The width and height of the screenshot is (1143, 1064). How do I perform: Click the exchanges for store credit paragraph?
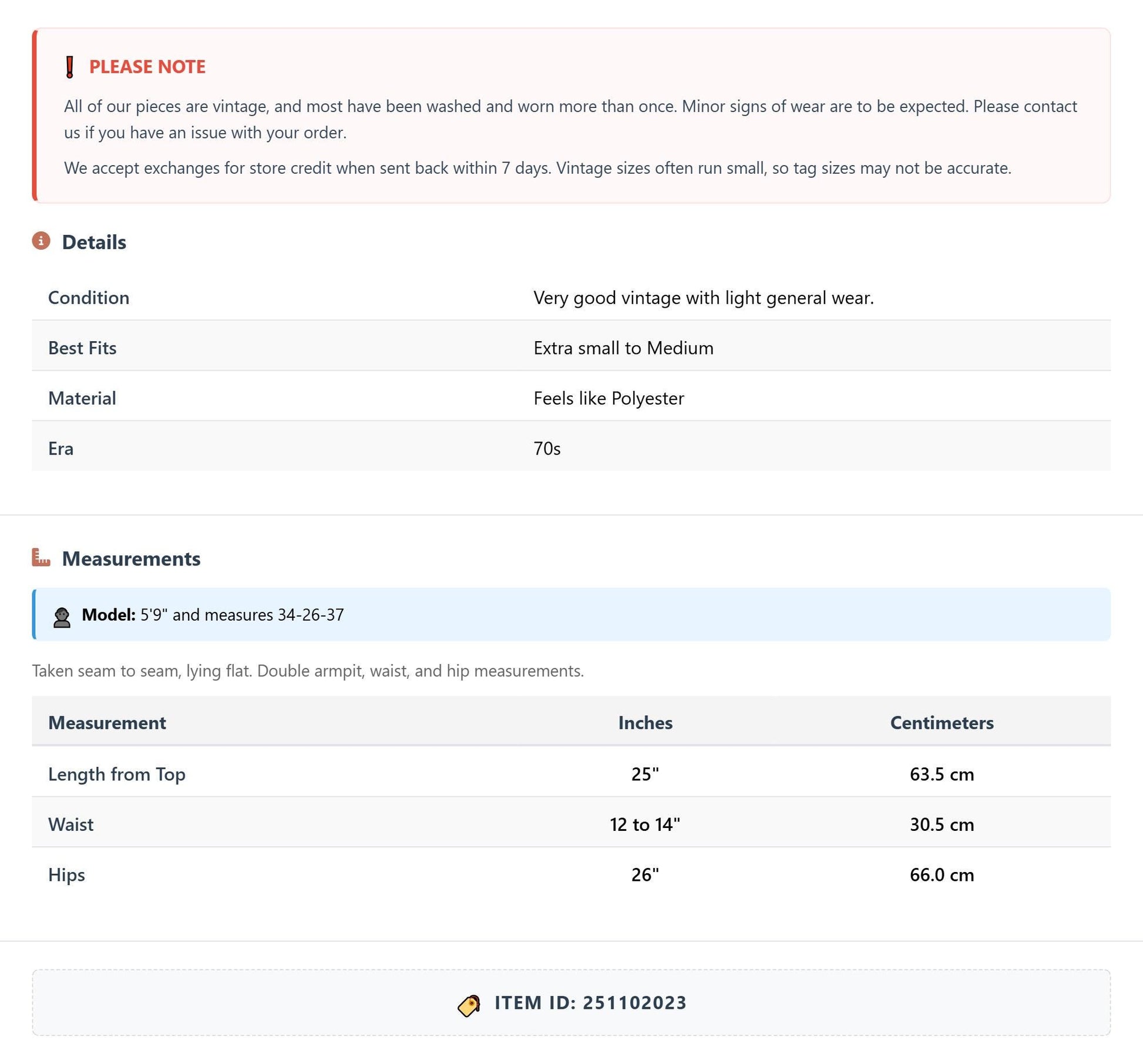click(537, 169)
